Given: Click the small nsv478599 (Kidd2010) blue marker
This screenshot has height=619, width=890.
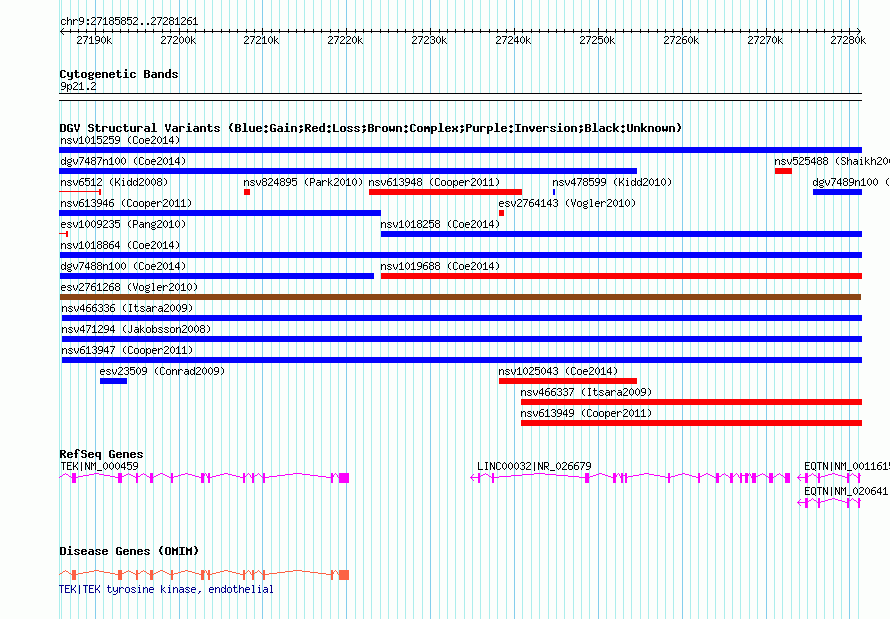Looking at the screenshot, I should click(554, 192).
